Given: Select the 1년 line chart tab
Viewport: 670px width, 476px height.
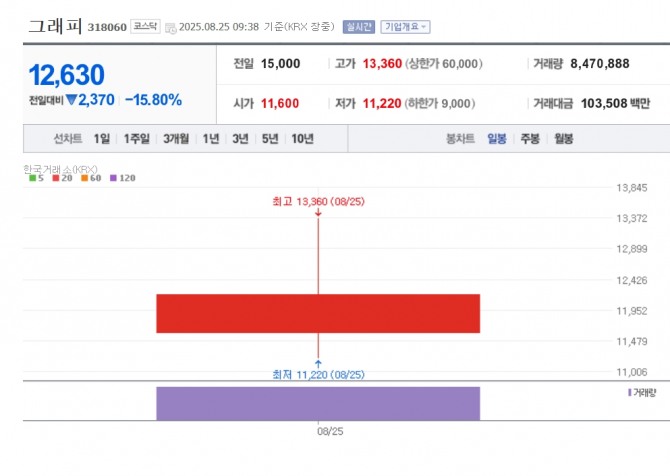Looking at the screenshot, I should 211,139.
